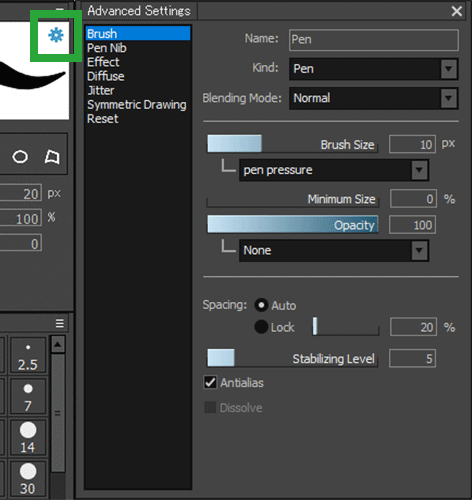This screenshot has height=500, width=472.
Task: Click the Advanced Settings title tab
Action: tap(139, 11)
